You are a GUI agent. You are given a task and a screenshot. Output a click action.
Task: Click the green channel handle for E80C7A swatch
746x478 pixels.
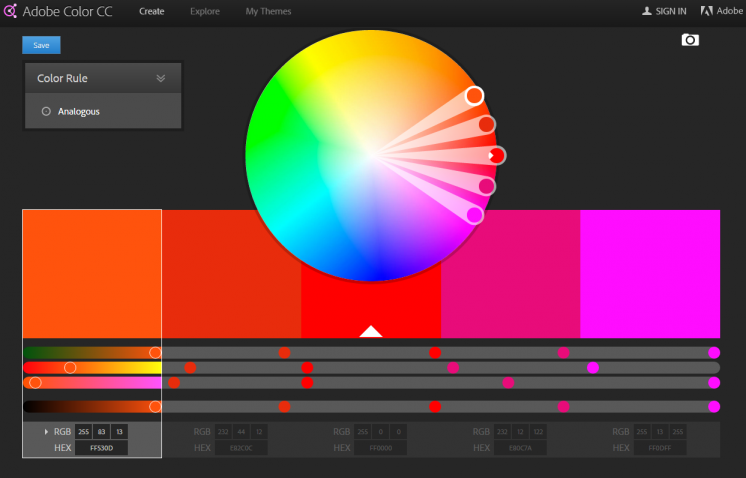pyautogui.click(x=453, y=368)
